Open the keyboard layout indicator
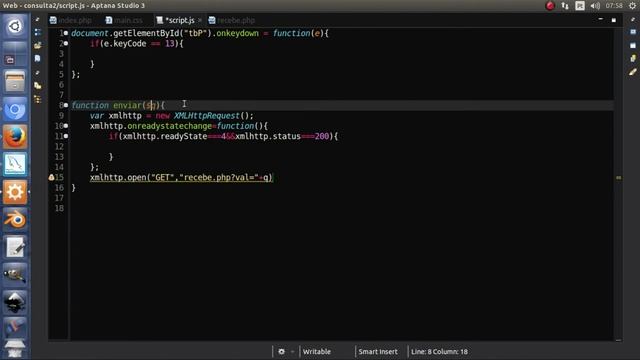This screenshot has width=640, height=360. (580, 6)
